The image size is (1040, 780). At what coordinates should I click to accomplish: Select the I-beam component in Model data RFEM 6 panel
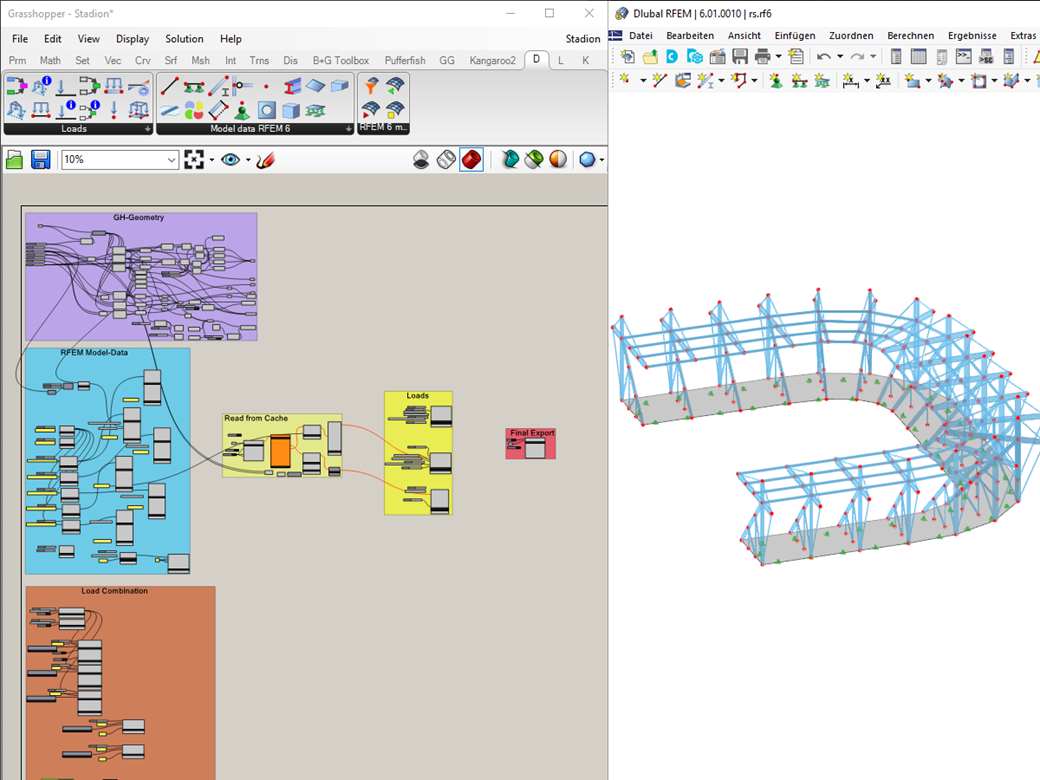[292, 86]
